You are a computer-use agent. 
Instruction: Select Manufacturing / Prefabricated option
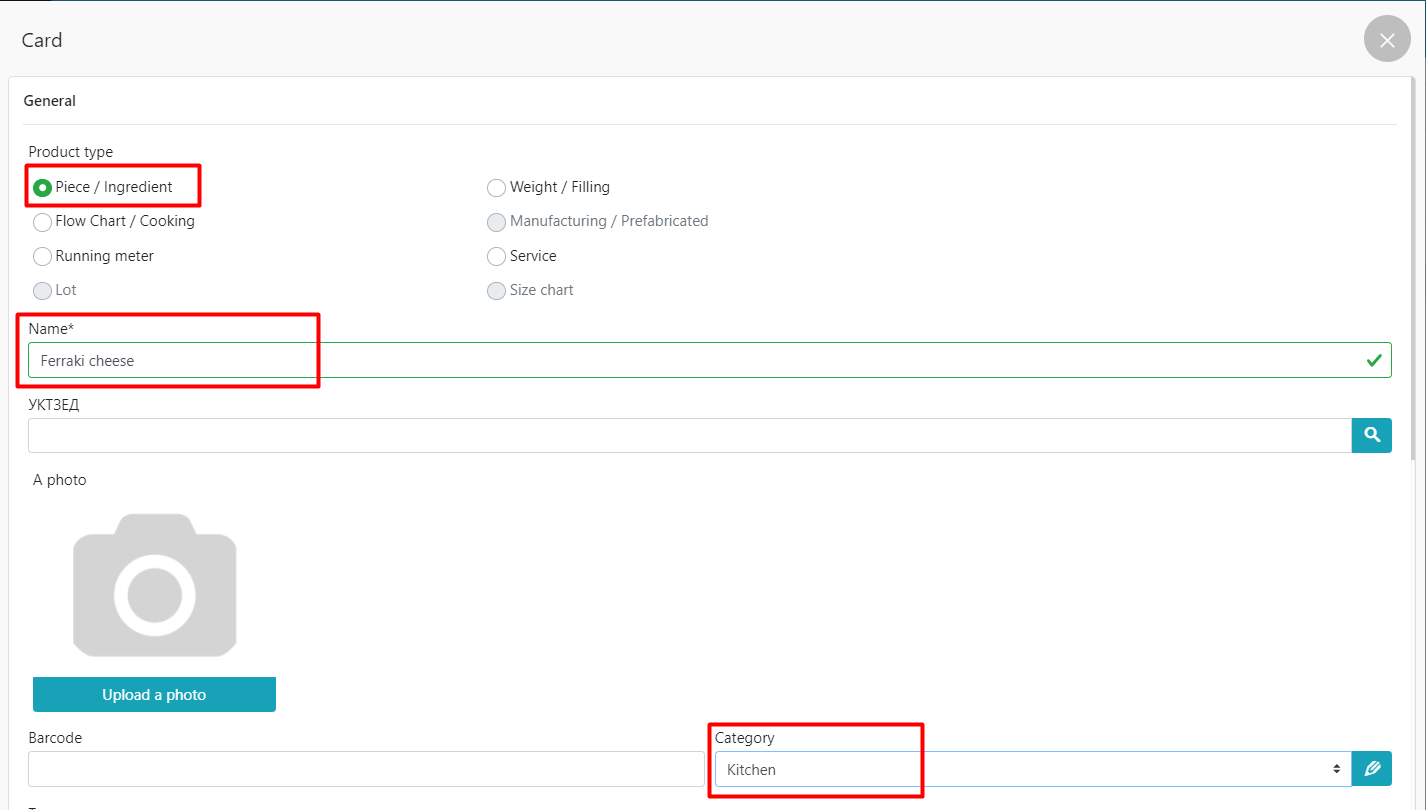tap(496, 222)
